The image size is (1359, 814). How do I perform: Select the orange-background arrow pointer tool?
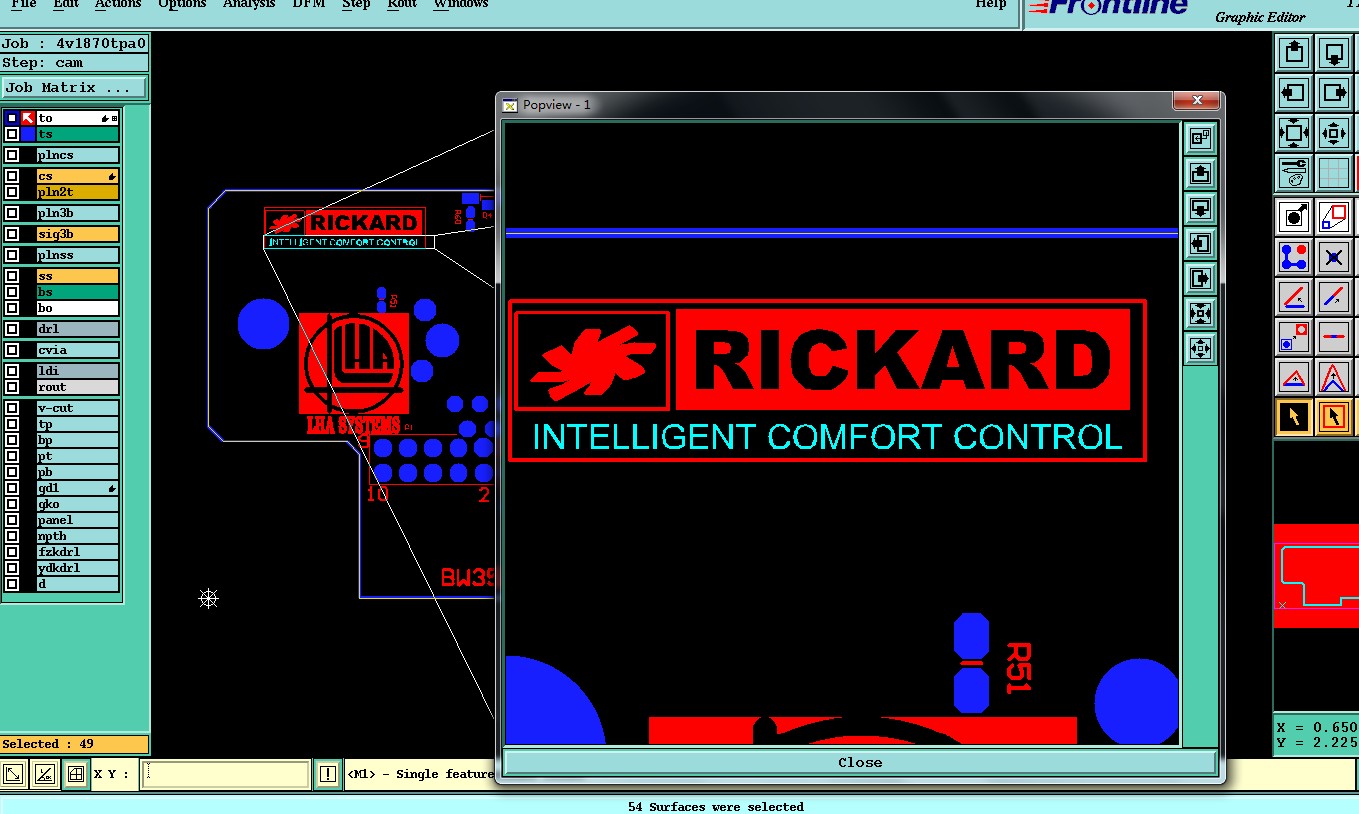pyautogui.click(x=1333, y=417)
